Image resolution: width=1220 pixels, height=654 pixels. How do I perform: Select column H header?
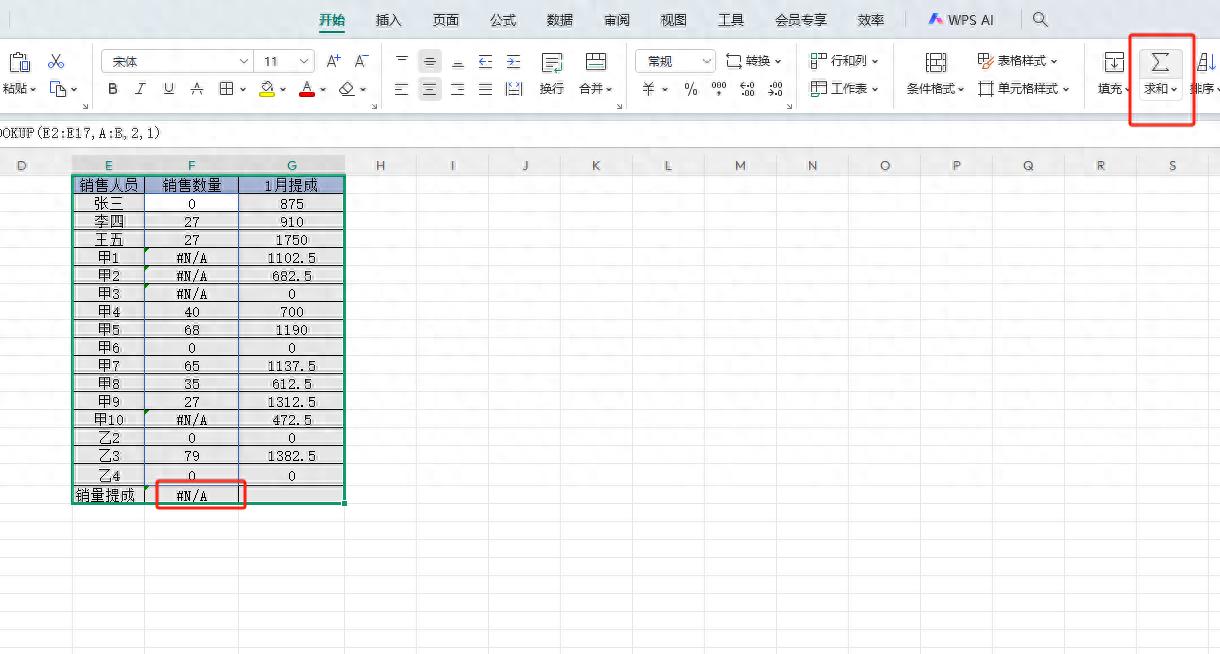coord(380,166)
